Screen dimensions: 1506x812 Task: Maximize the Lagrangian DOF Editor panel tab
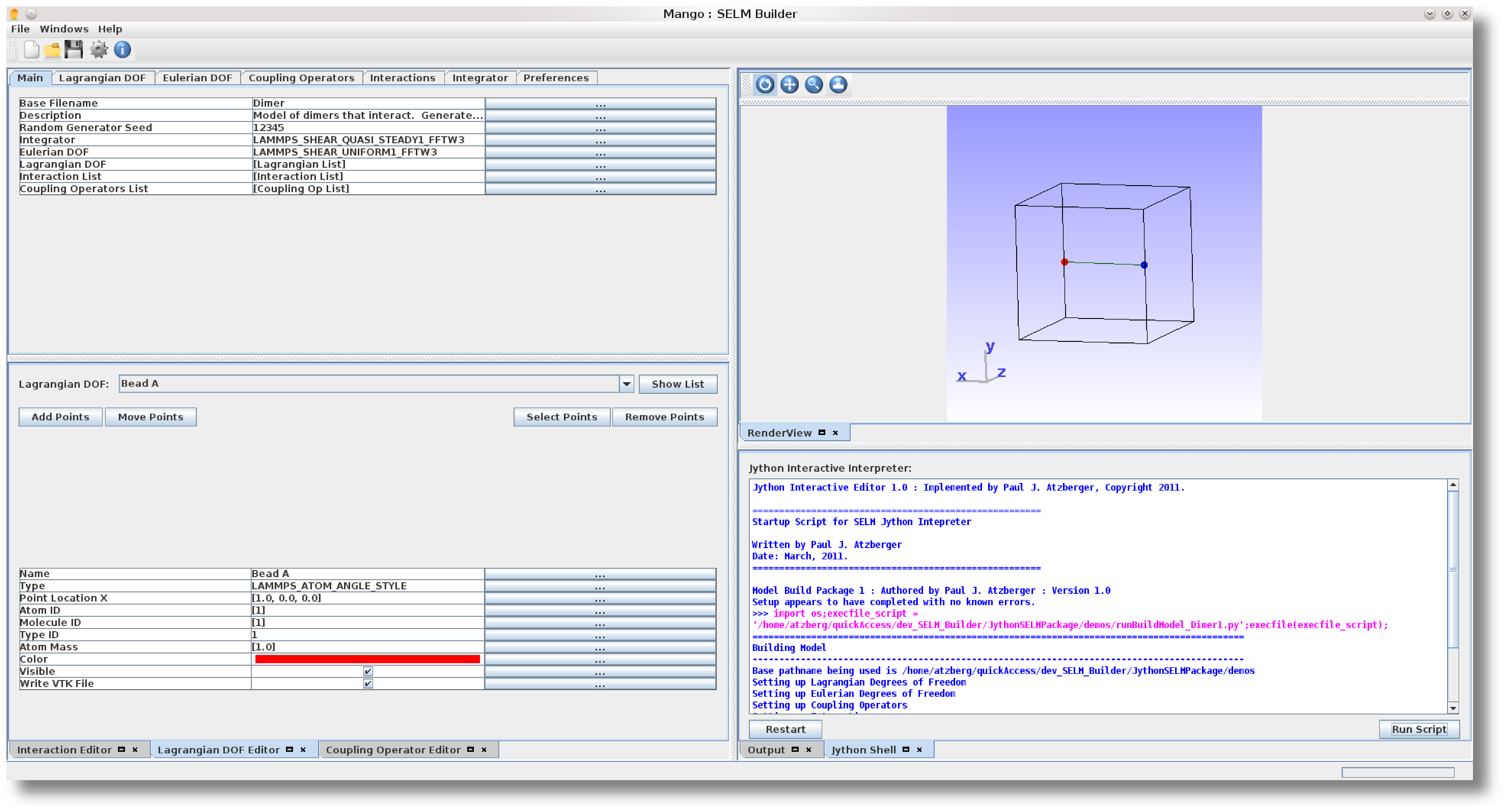289,750
